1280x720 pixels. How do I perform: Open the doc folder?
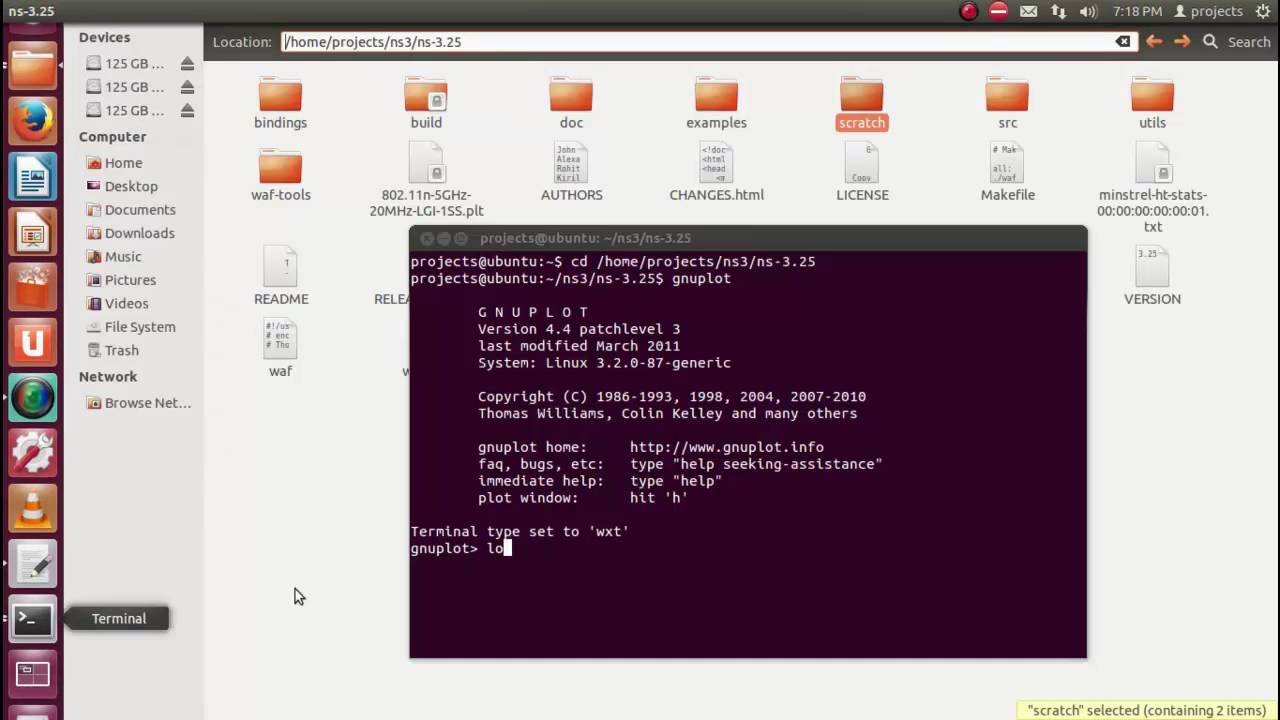tap(571, 103)
